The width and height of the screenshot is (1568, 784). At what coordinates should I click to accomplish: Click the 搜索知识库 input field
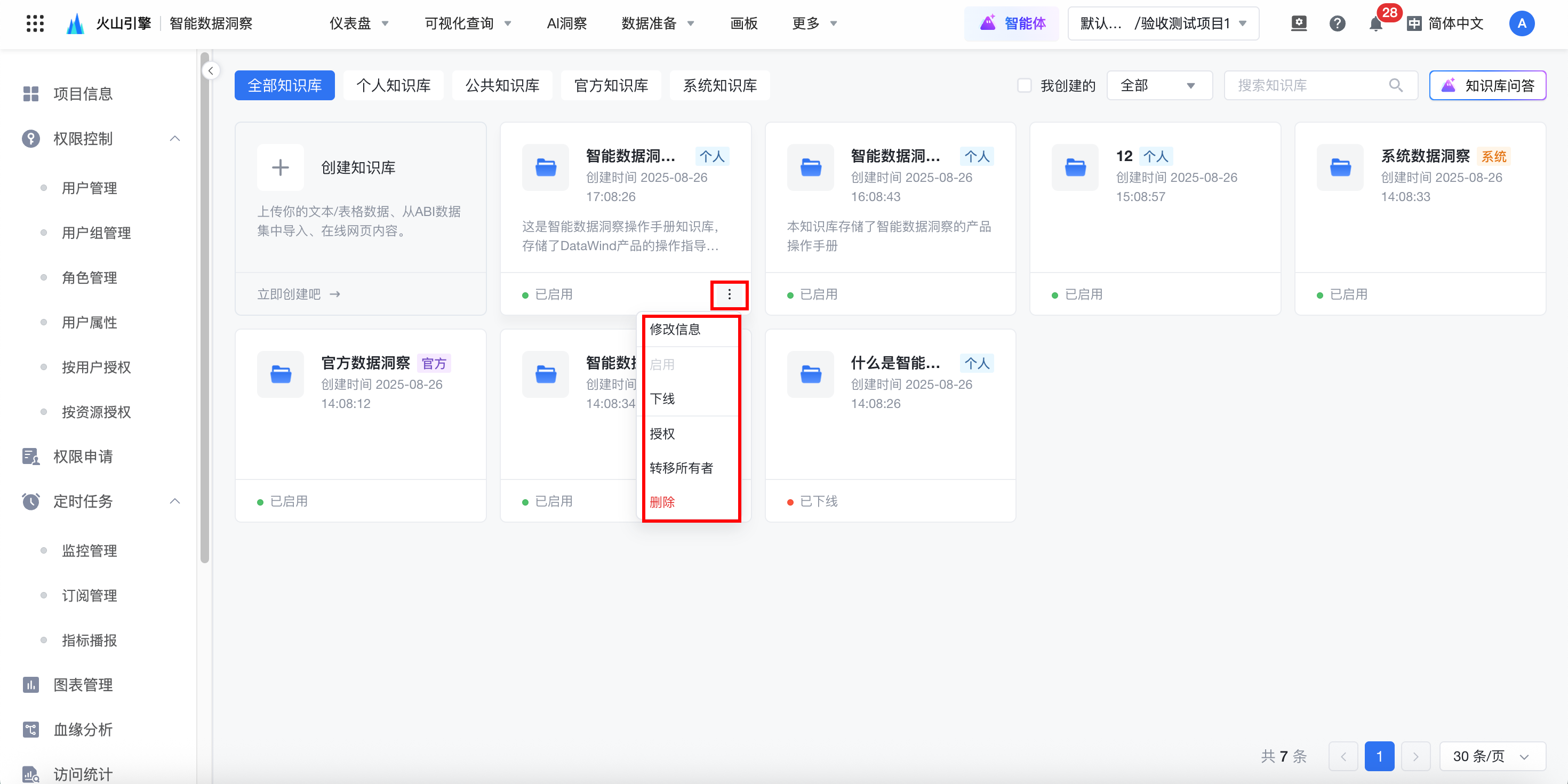coord(1309,85)
